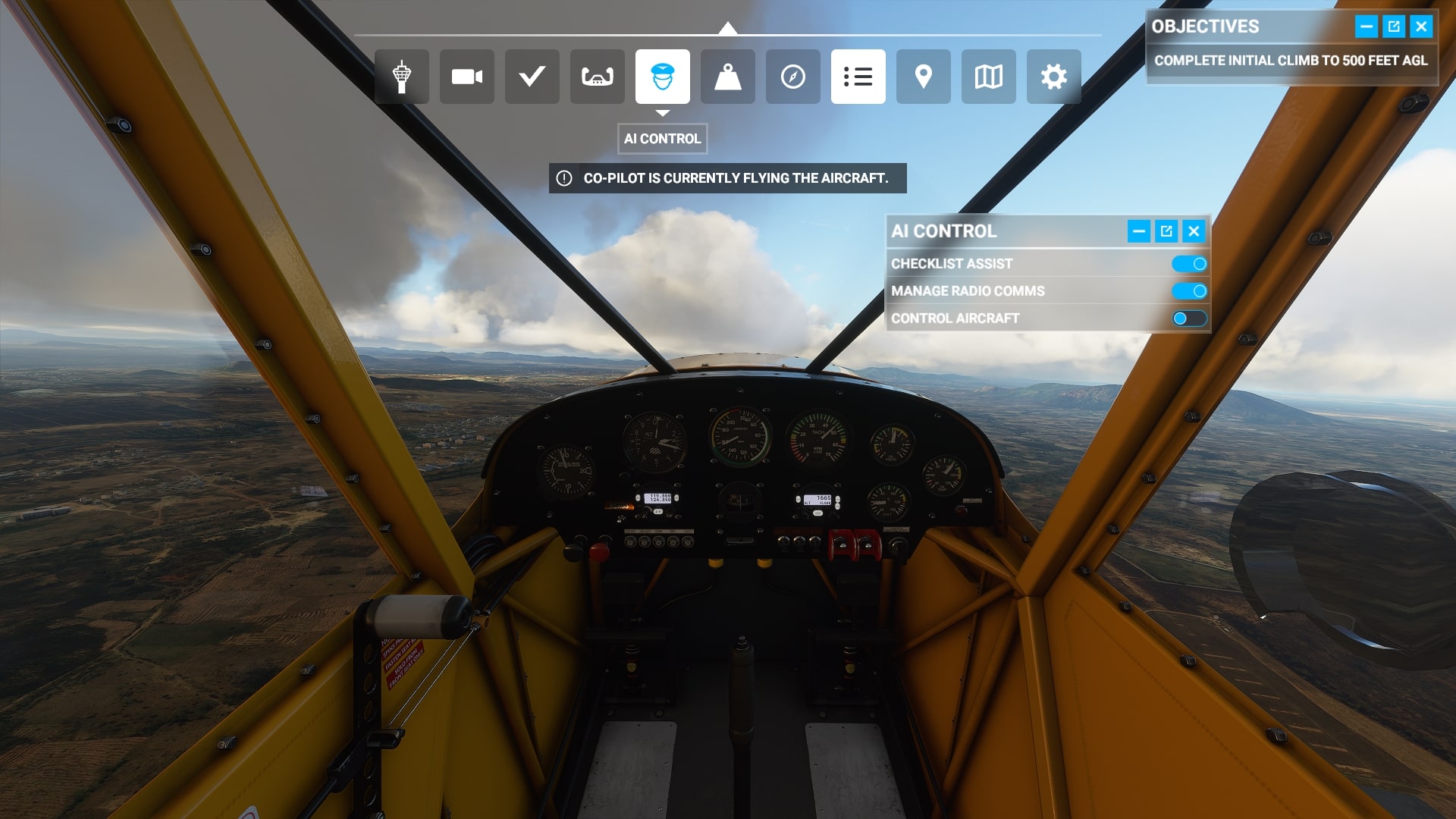
Task: Switch to the camera view icon
Action: pyautogui.click(x=466, y=76)
